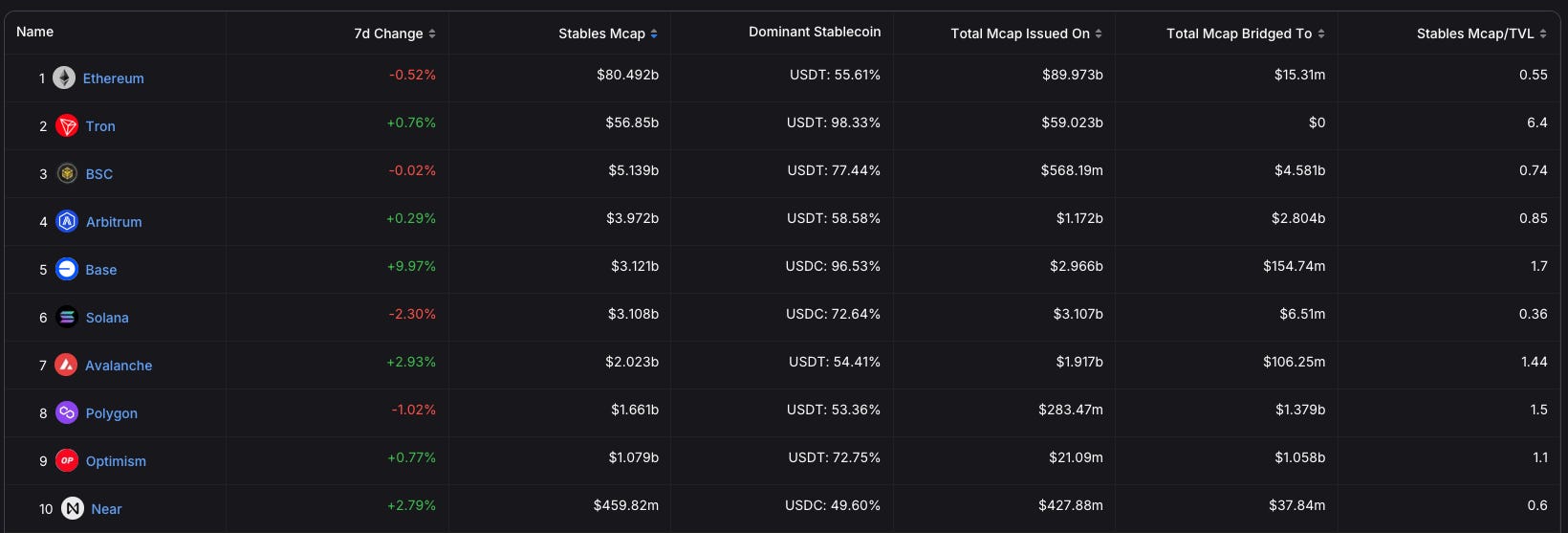Click the Name column header
This screenshot has width=1568, height=533.
tap(35, 32)
